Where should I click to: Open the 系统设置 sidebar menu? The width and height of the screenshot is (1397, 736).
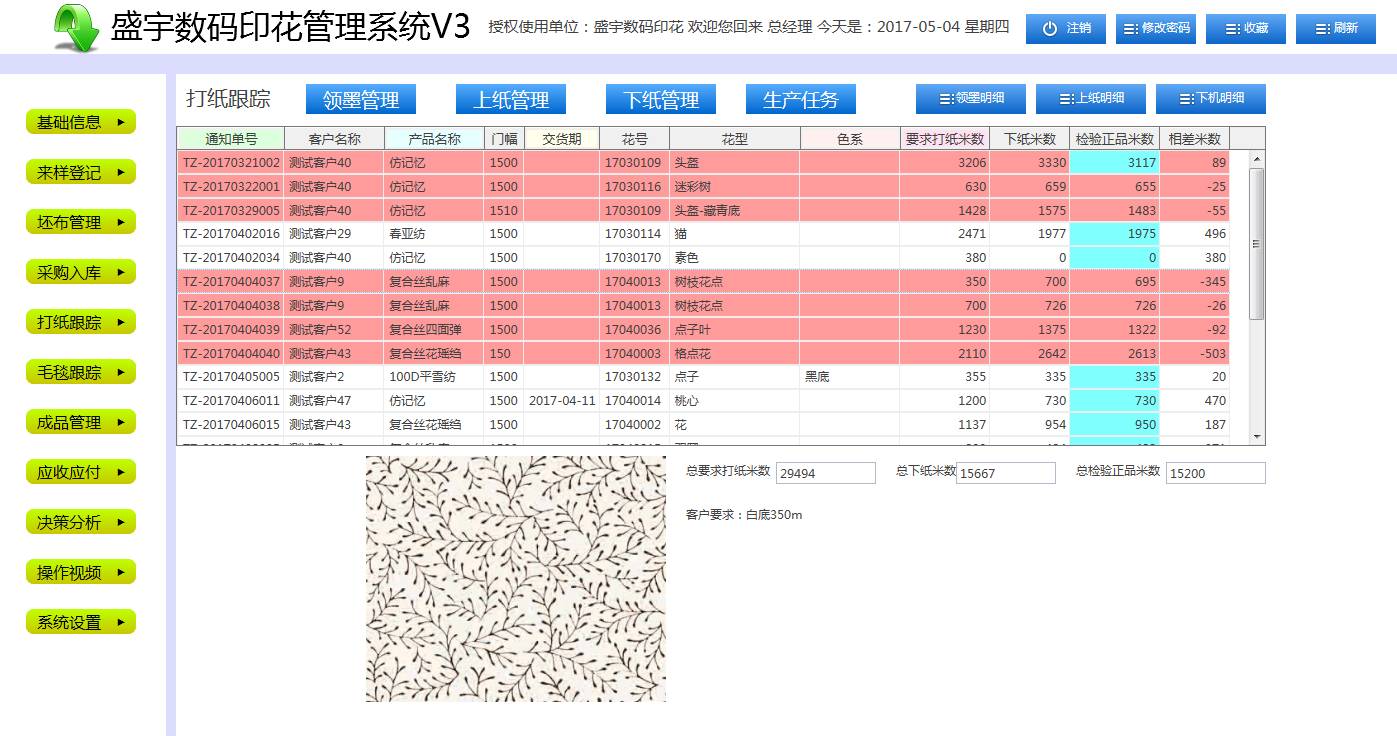[x=80, y=622]
